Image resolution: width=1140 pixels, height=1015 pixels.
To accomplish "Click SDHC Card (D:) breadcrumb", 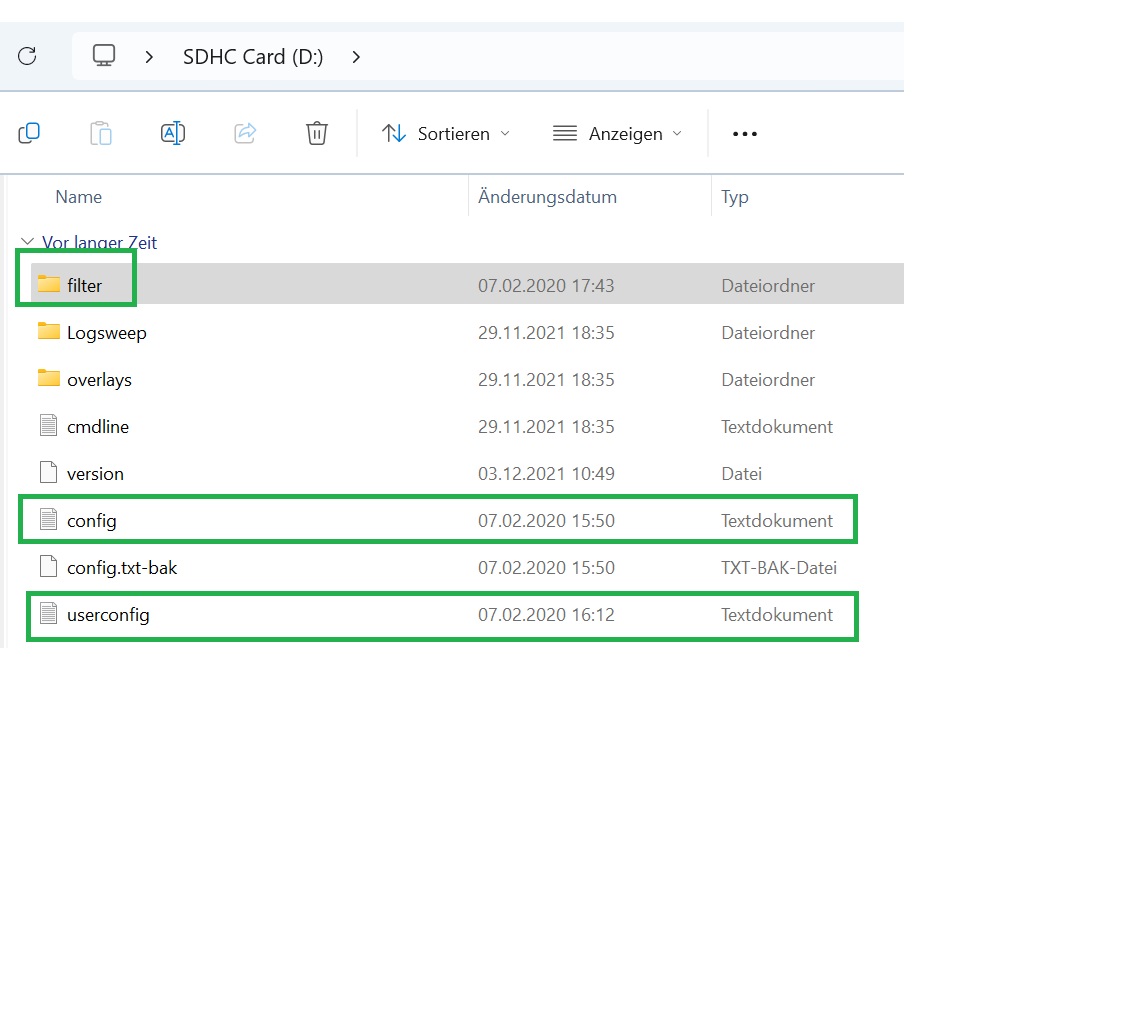I will (x=253, y=57).
